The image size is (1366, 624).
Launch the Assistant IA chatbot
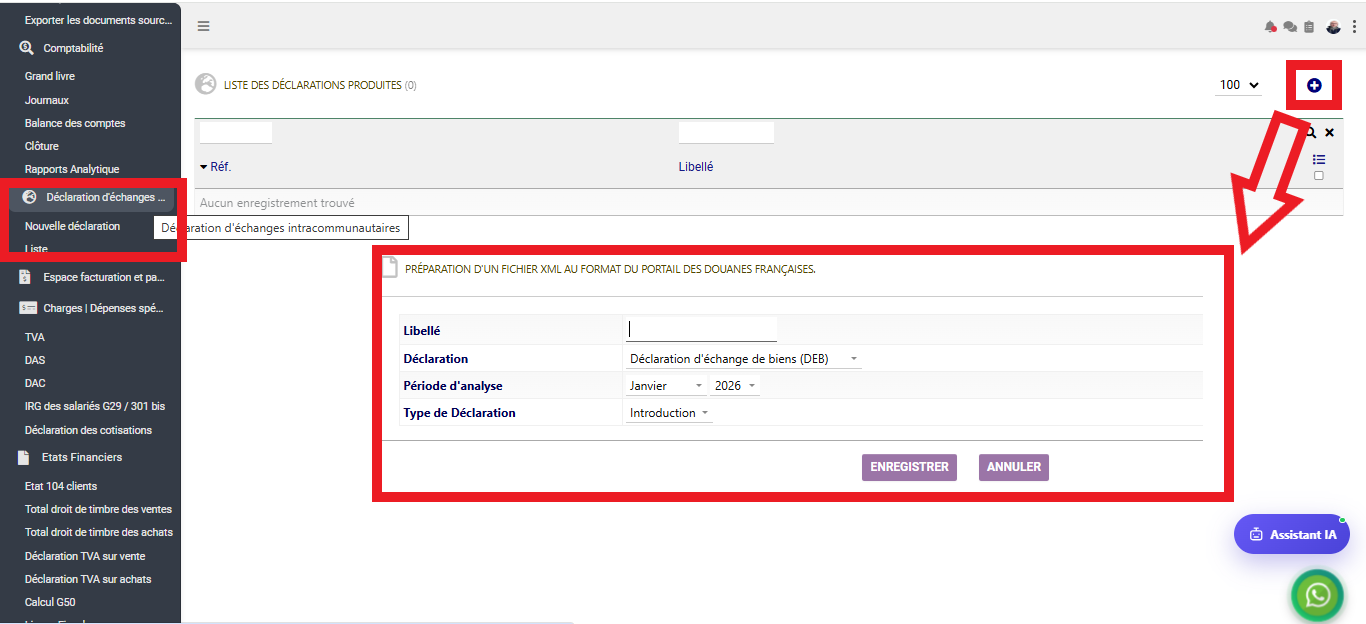(1292, 534)
